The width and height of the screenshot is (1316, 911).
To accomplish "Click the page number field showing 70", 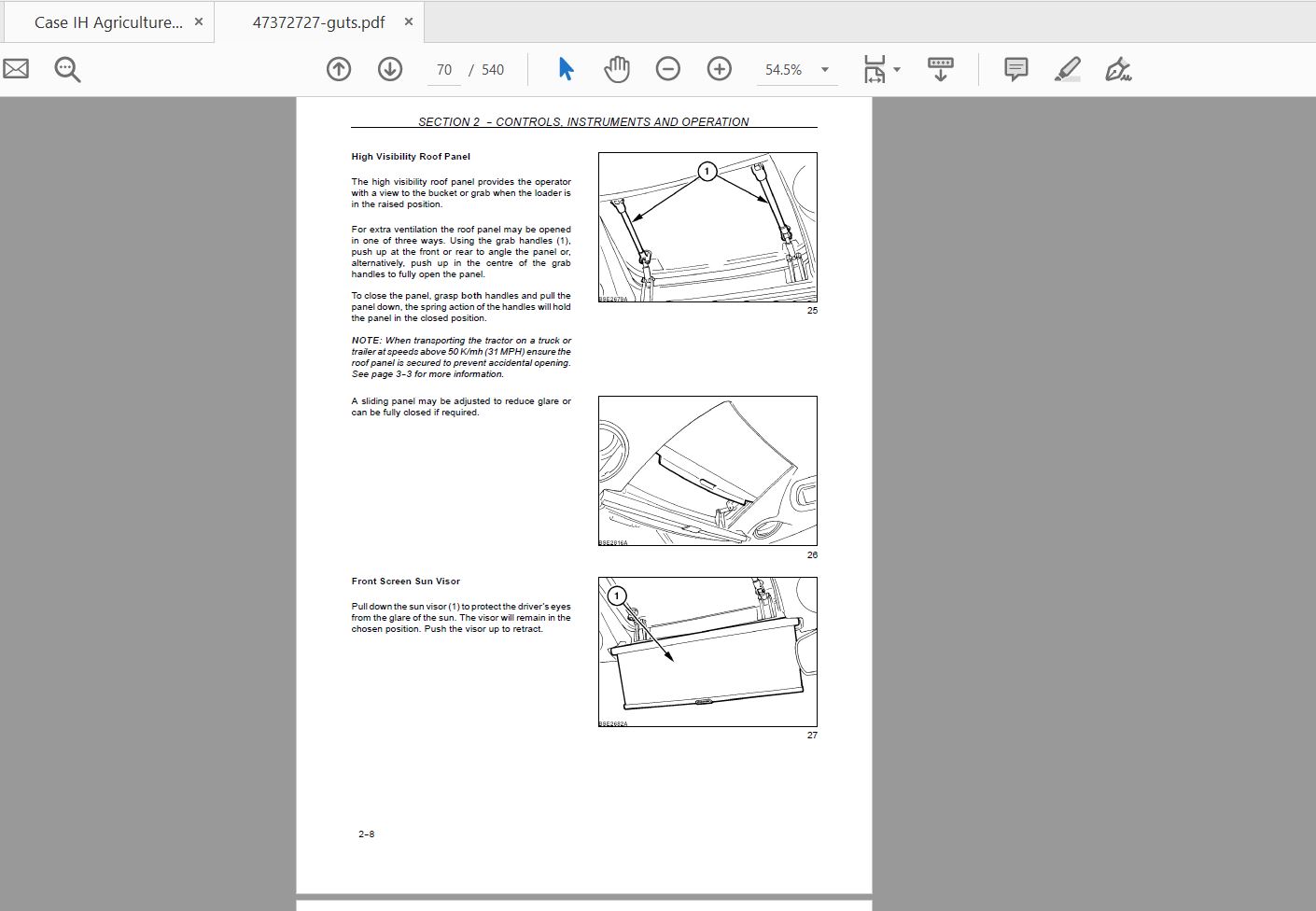I will pyautogui.click(x=444, y=70).
